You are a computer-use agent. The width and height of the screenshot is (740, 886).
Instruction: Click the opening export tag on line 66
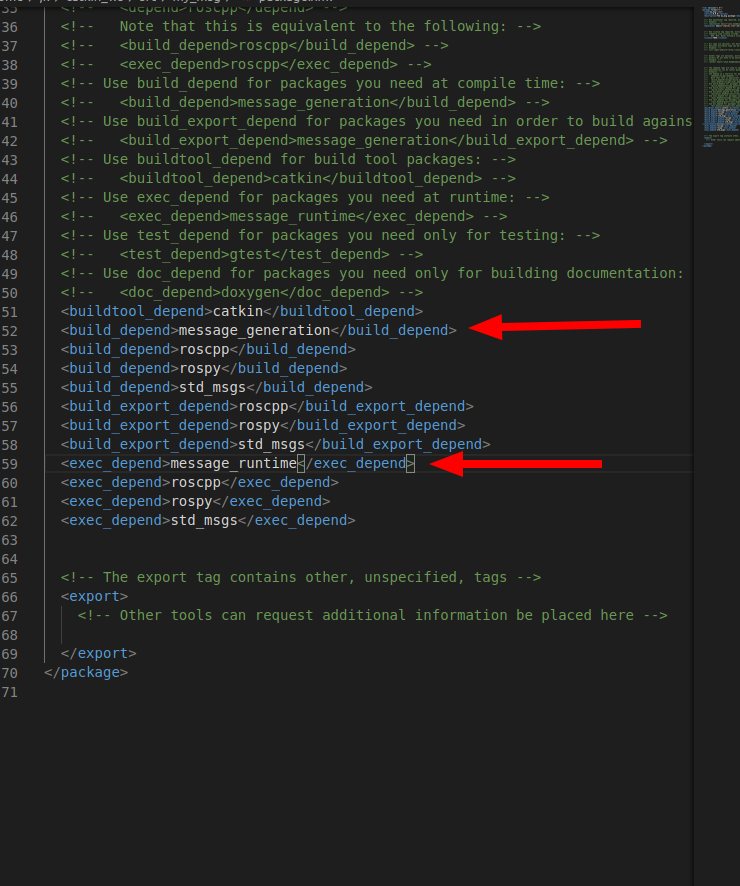94,596
